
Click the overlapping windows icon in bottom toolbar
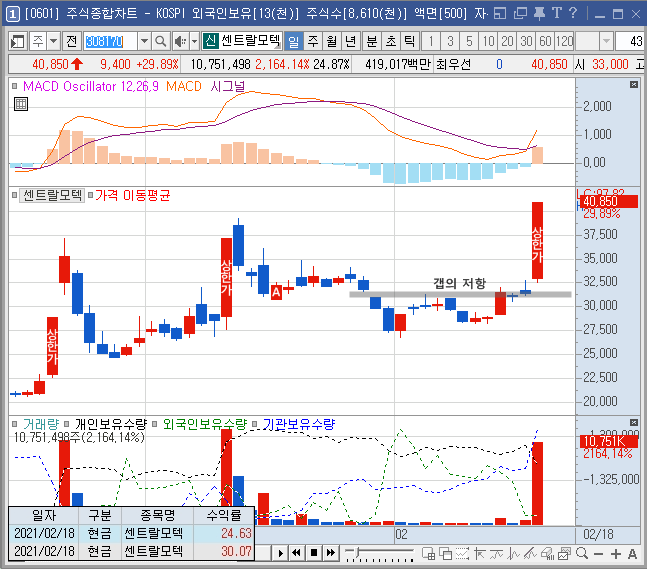446,554
